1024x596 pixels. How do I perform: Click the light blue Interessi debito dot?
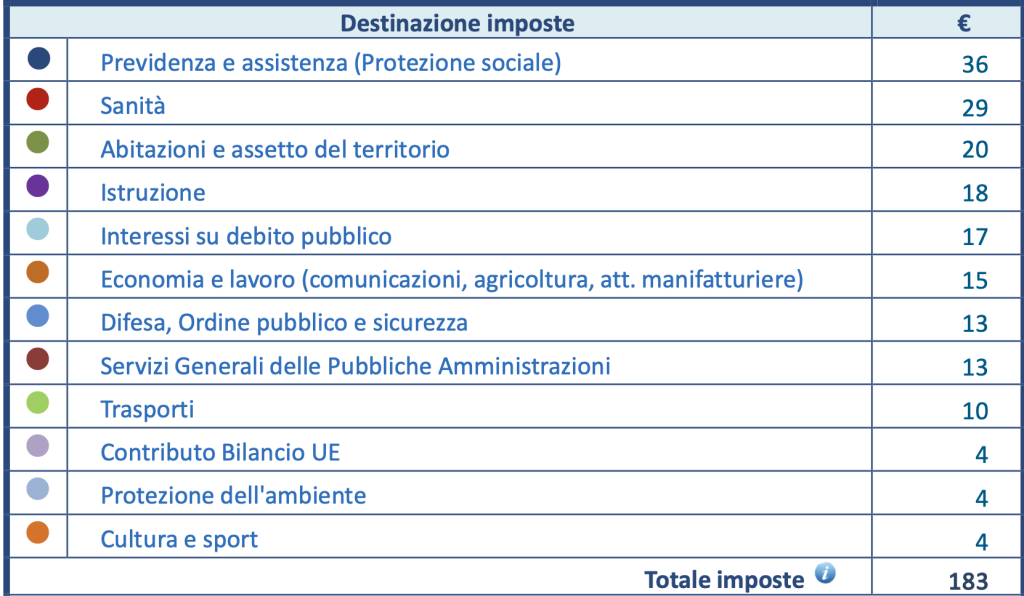tap(37, 229)
